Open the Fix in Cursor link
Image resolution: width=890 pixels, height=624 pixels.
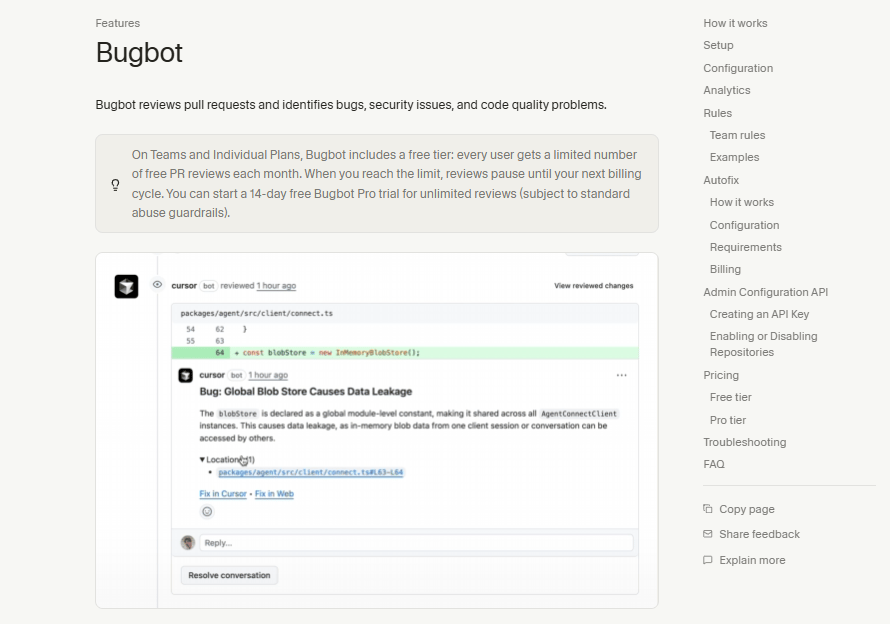[224, 493]
